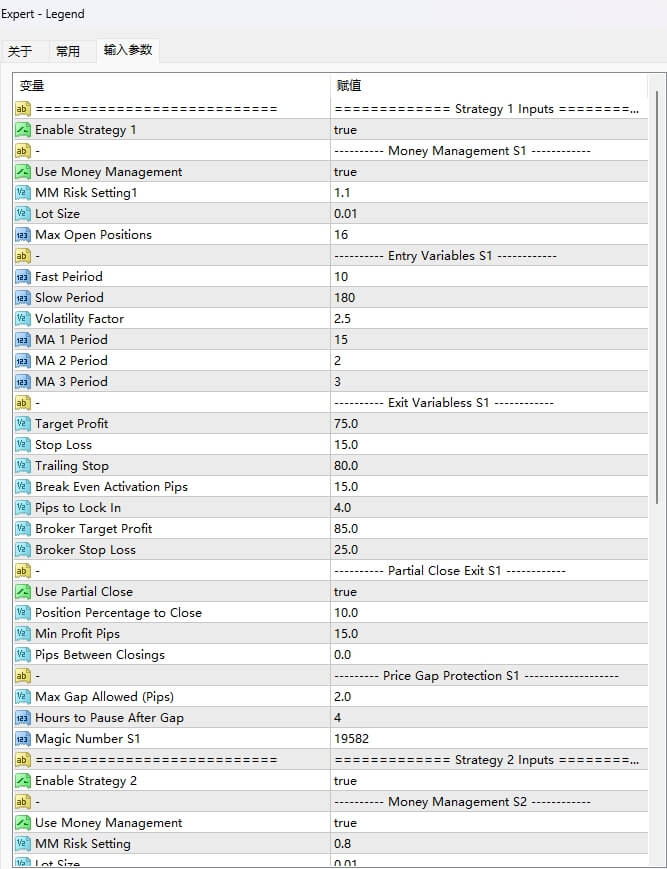Select the 输入参数 tab
Image resolution: width=667 pixels, height=869 pixels.
point(127,50)
